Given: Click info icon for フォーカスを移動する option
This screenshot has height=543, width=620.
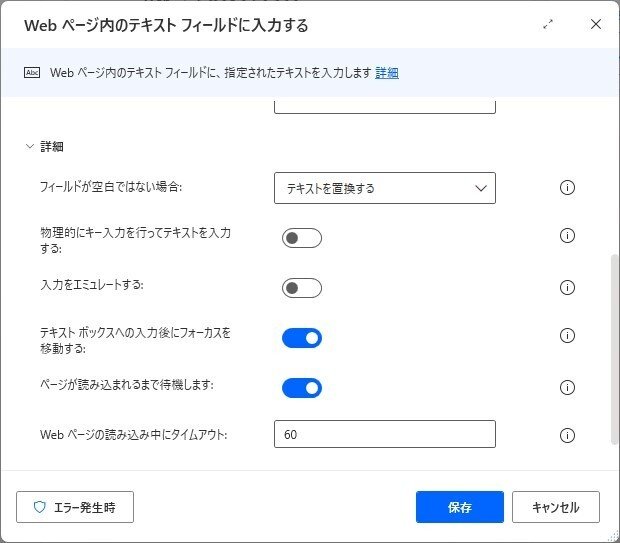Looking at the screenshot, I should click(x=567, y=336).
